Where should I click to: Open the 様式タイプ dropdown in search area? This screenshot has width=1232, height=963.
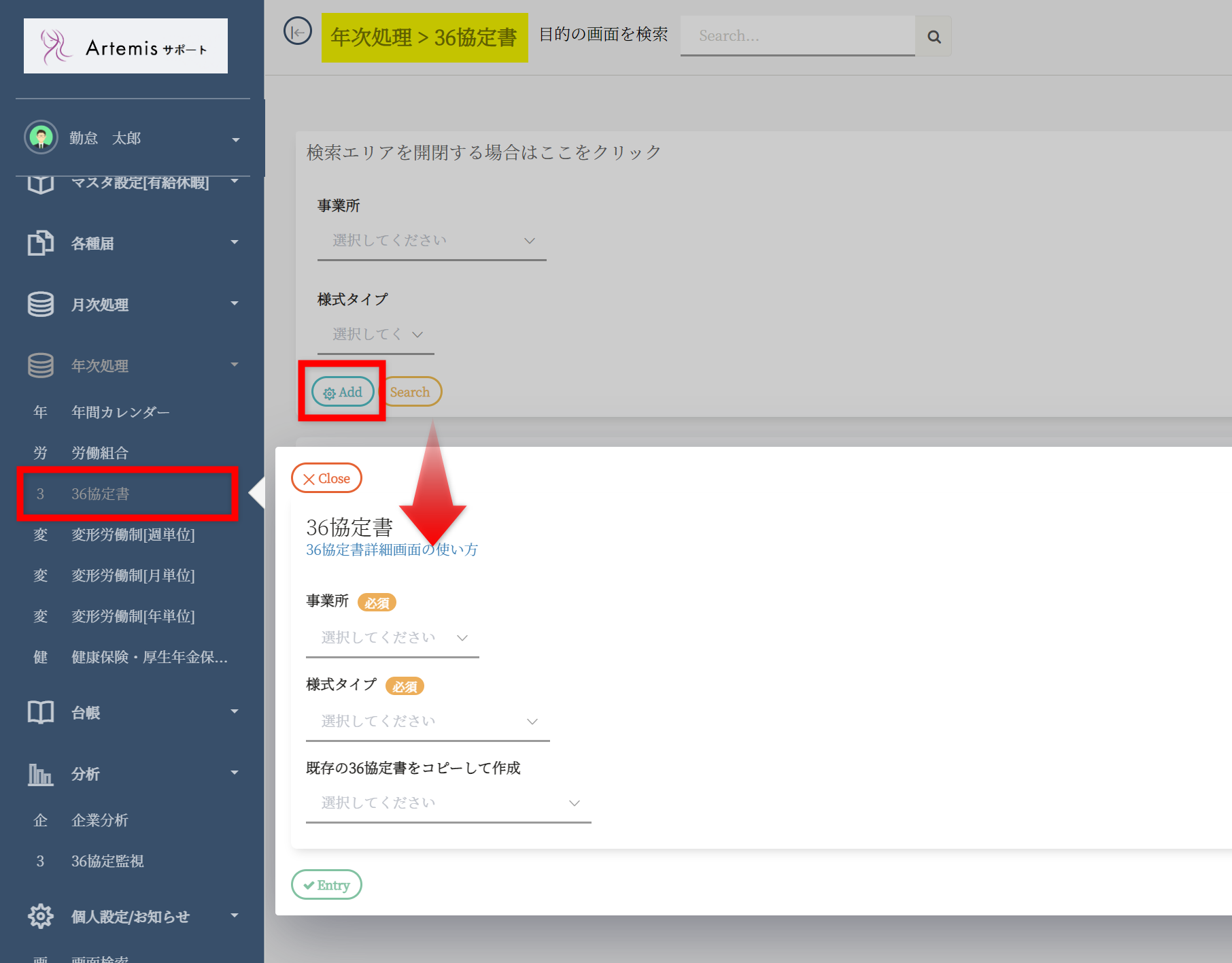coord(376,335)
